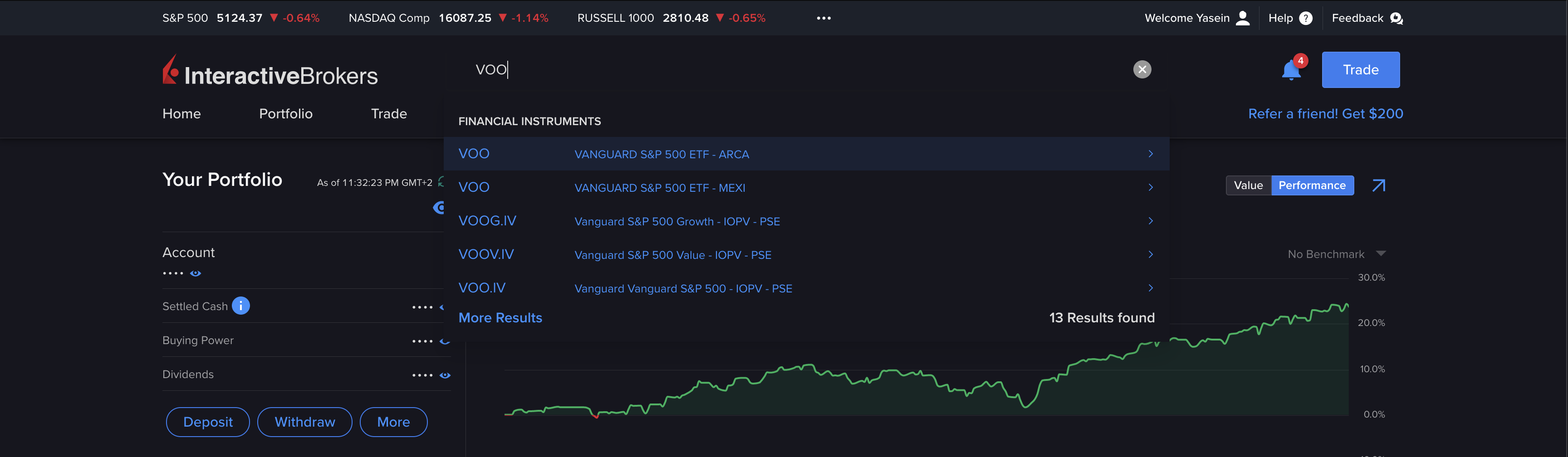Open chevron for VOO.IV result
Viewport: 1568px width, 457px height.
1151,288
